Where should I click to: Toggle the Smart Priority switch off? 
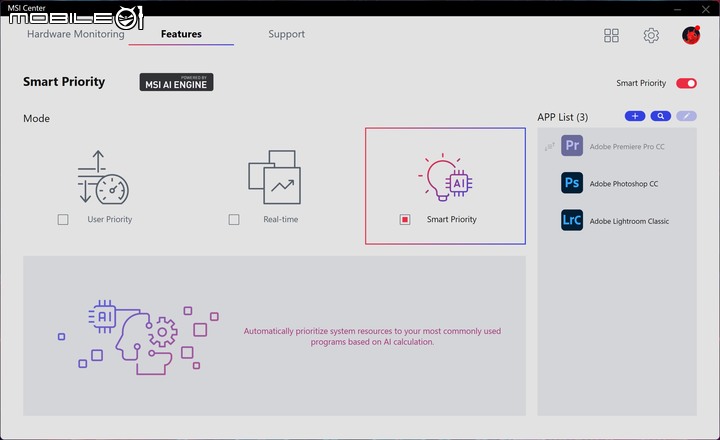click(686, 83)
